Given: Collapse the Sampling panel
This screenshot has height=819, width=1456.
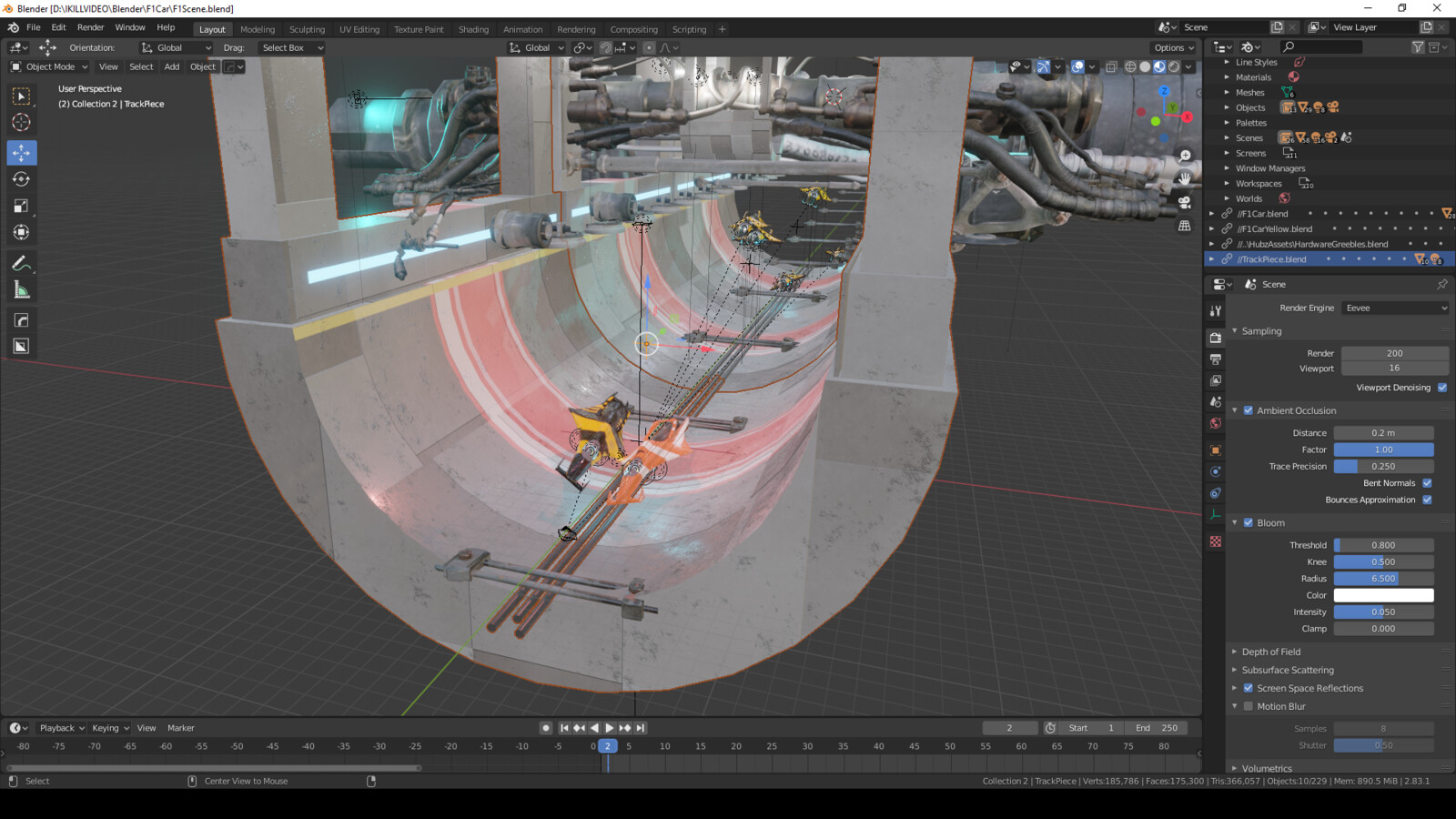Looking at the screenshot, I should 1261,331.
